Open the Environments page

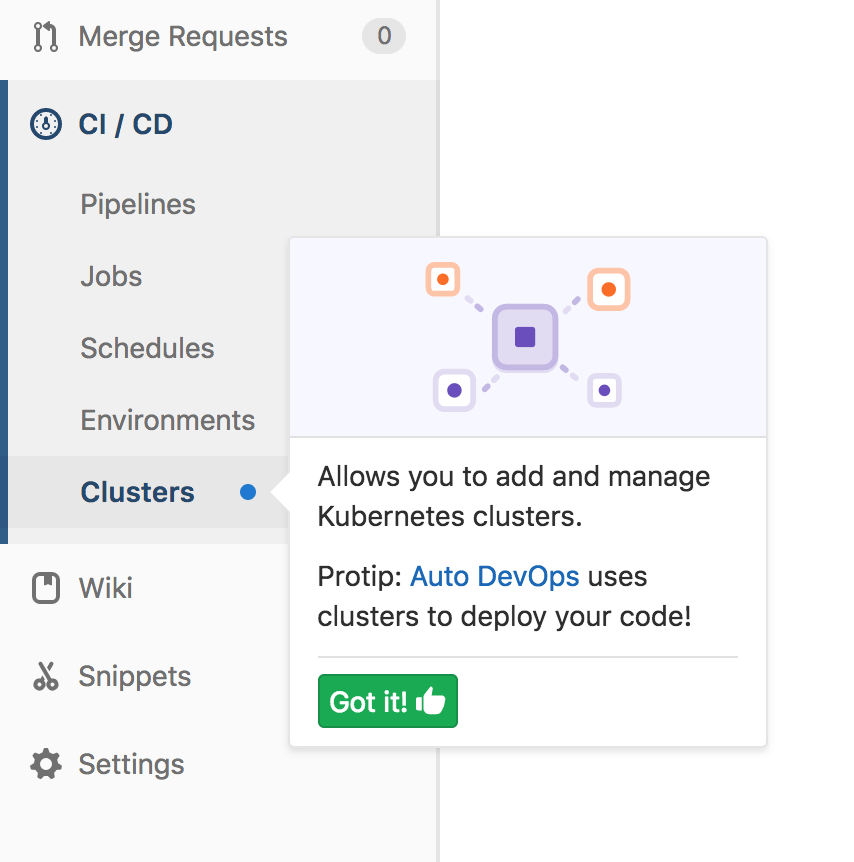[x=167, y=420]
